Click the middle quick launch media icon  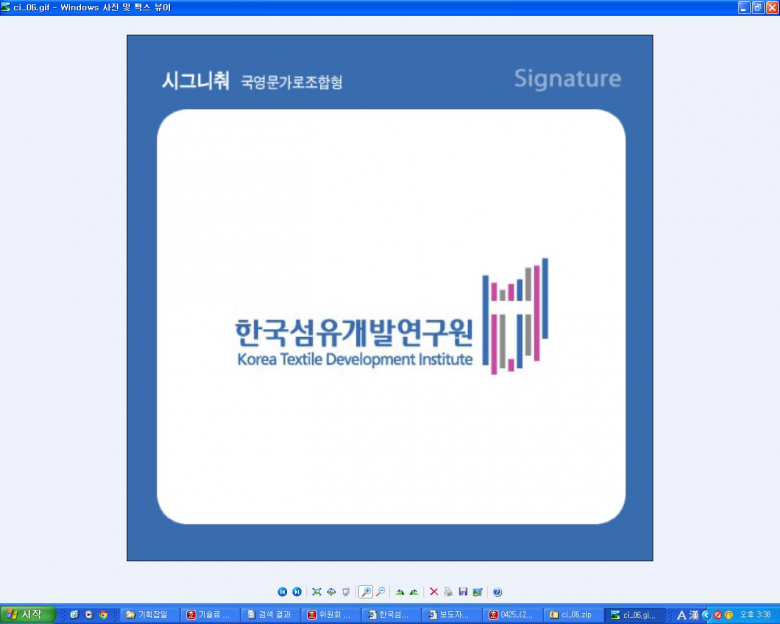tap(89, 615)
